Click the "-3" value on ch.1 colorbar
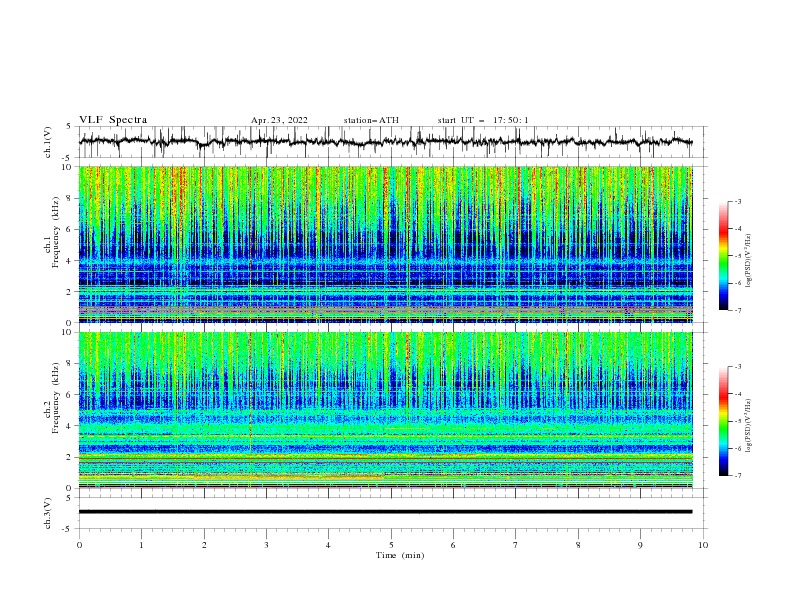 coord(738,201)
